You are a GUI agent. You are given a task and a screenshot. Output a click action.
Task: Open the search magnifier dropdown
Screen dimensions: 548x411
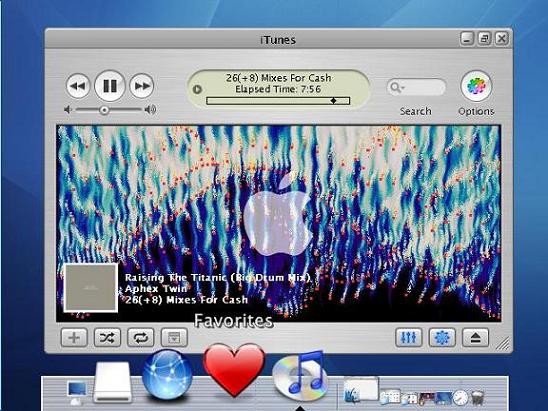click(x=397, y=87)
